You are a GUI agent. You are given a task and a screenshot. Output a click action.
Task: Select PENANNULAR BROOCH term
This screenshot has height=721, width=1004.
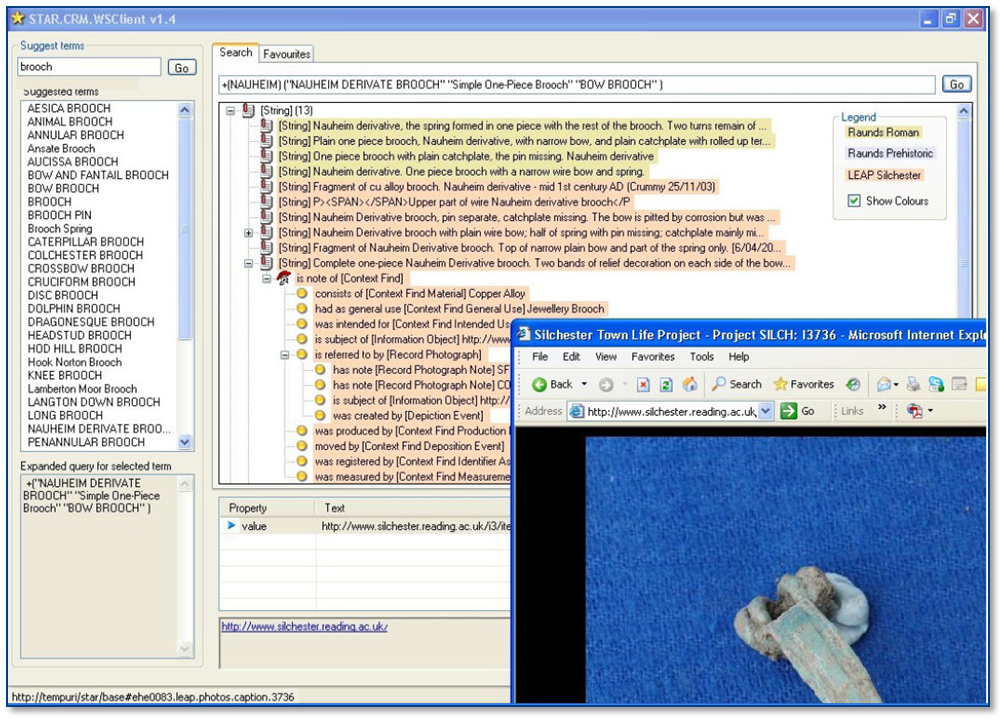tap(86, 442)
